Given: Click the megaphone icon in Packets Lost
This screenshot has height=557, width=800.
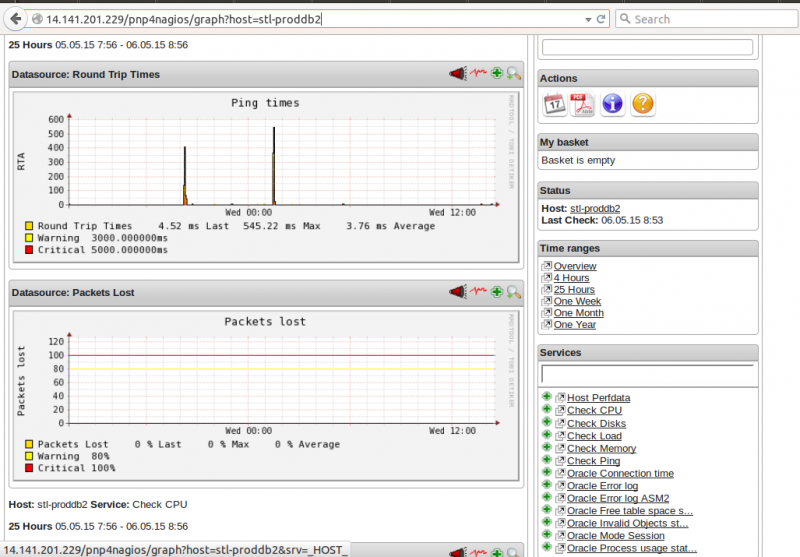Looking at the screenshot, I should click(x=458, y=292).
